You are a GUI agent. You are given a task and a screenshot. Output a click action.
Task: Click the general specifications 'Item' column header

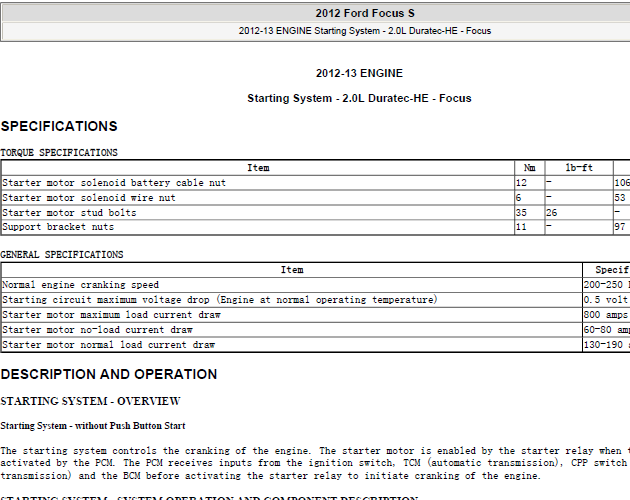tap(292, 270)
